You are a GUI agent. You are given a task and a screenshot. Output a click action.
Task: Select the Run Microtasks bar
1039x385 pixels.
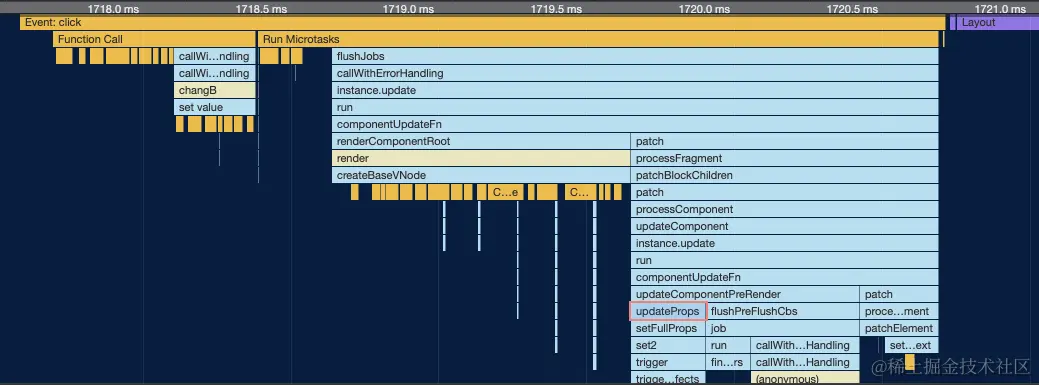[599, 40]
